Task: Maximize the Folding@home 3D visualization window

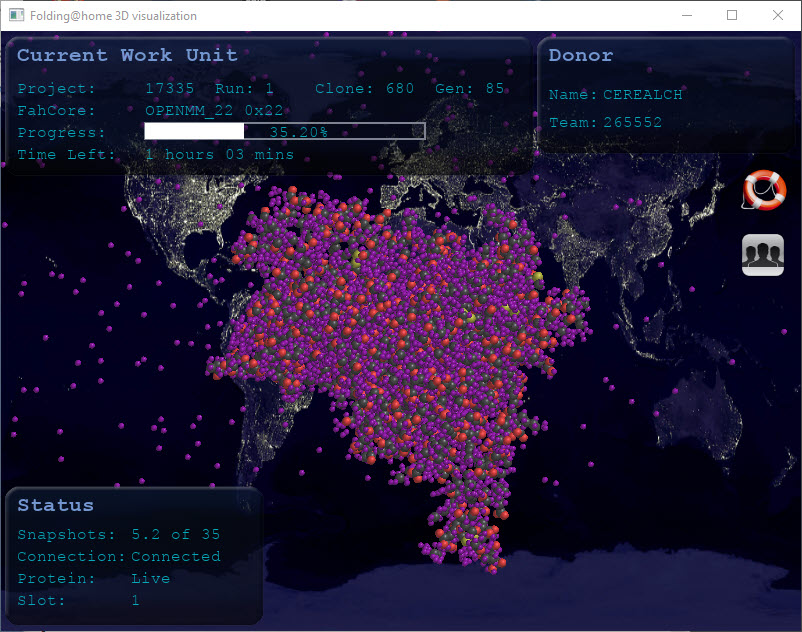Action: [732, 15]
